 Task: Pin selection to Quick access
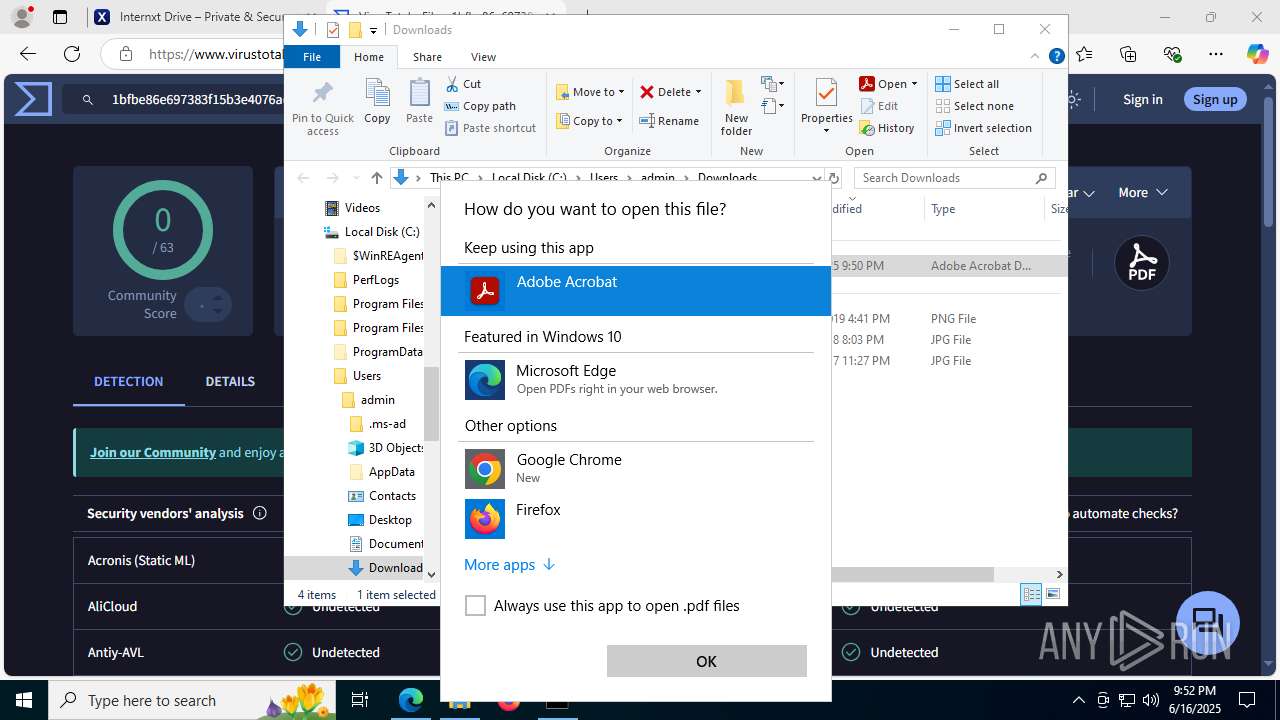(323, 108)
